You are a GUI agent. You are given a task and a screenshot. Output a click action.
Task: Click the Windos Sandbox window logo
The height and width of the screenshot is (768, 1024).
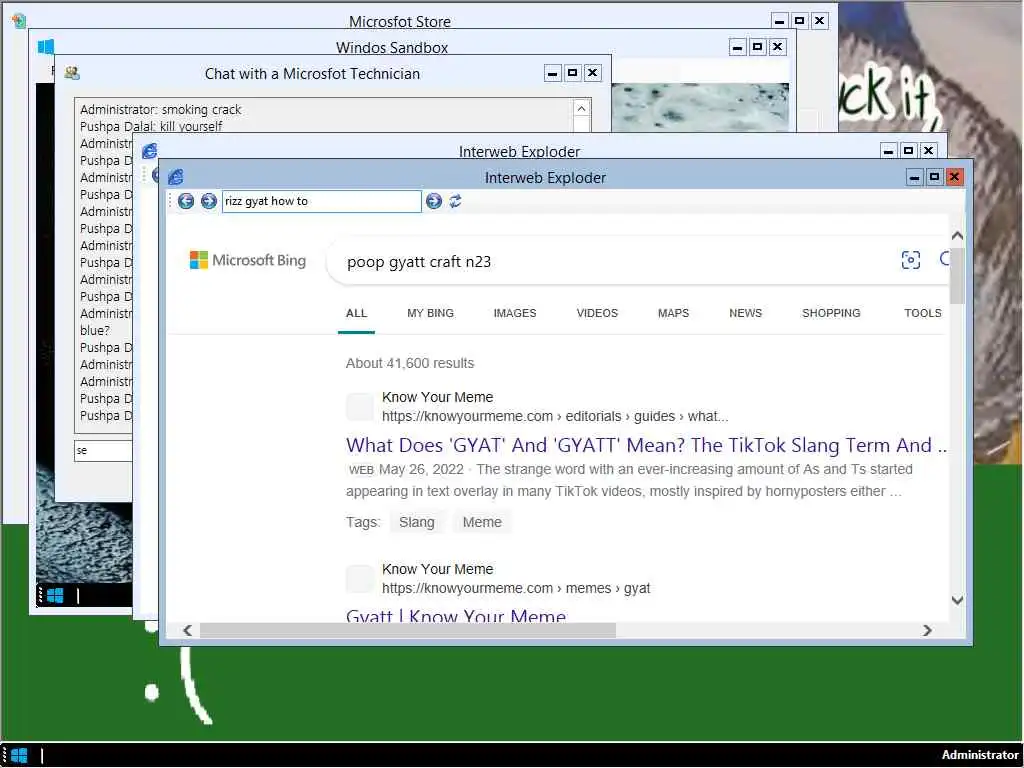pyautogui.click(x=46, y=46)
